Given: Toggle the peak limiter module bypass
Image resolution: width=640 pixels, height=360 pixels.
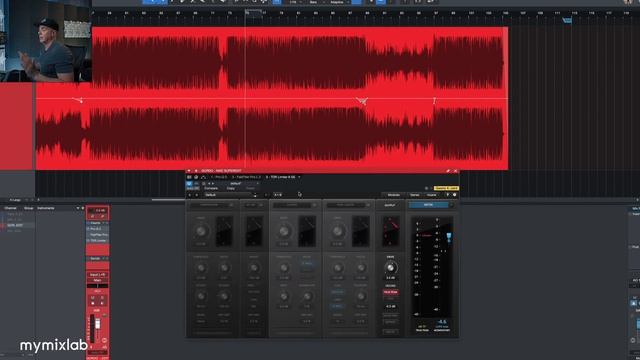Looking at the screenshot, I should click(368, 205).
